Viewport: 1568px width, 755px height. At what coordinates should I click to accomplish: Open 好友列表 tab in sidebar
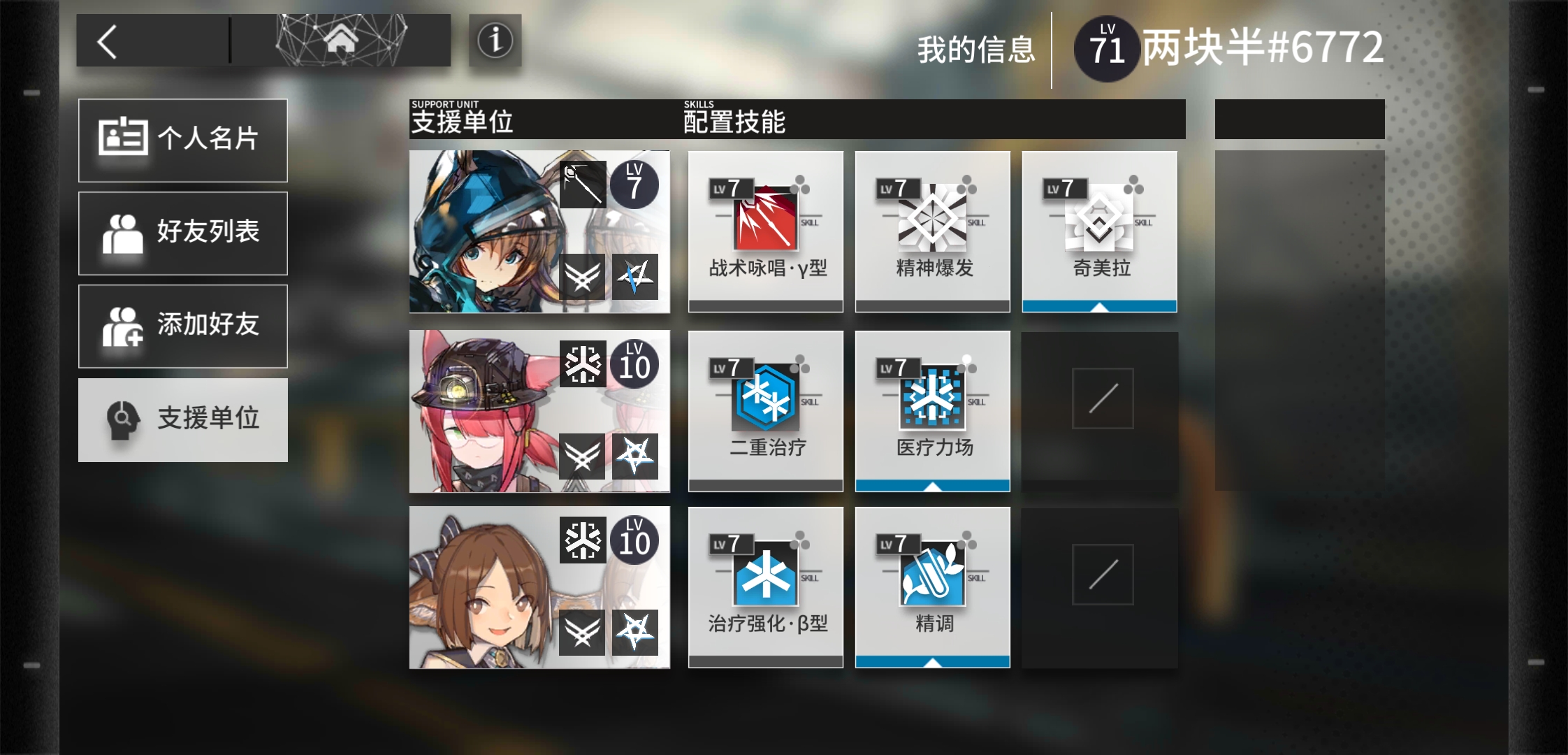pos(183,233)
